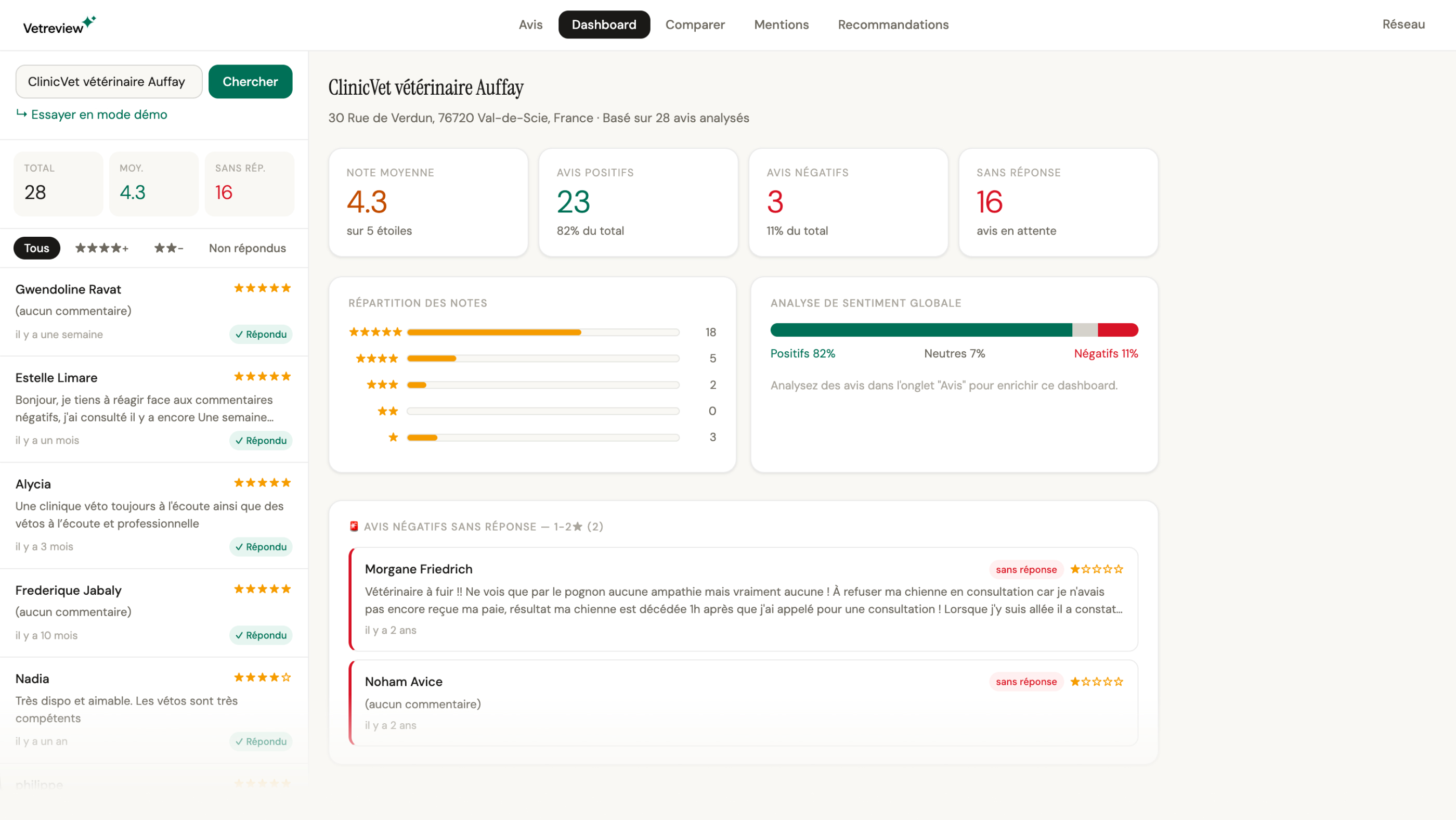Open Nadia's review
The image size is (1456, 820).
pyautogui.click(x=154, y=710)
